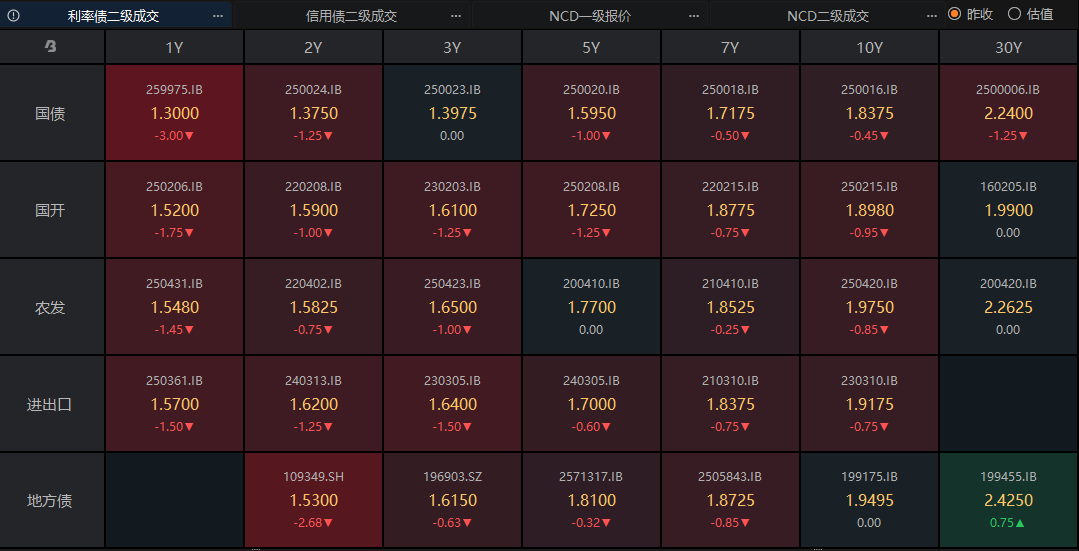Open the NCD二级成交 tab
1079x551 pixels.
coord(827,15)
